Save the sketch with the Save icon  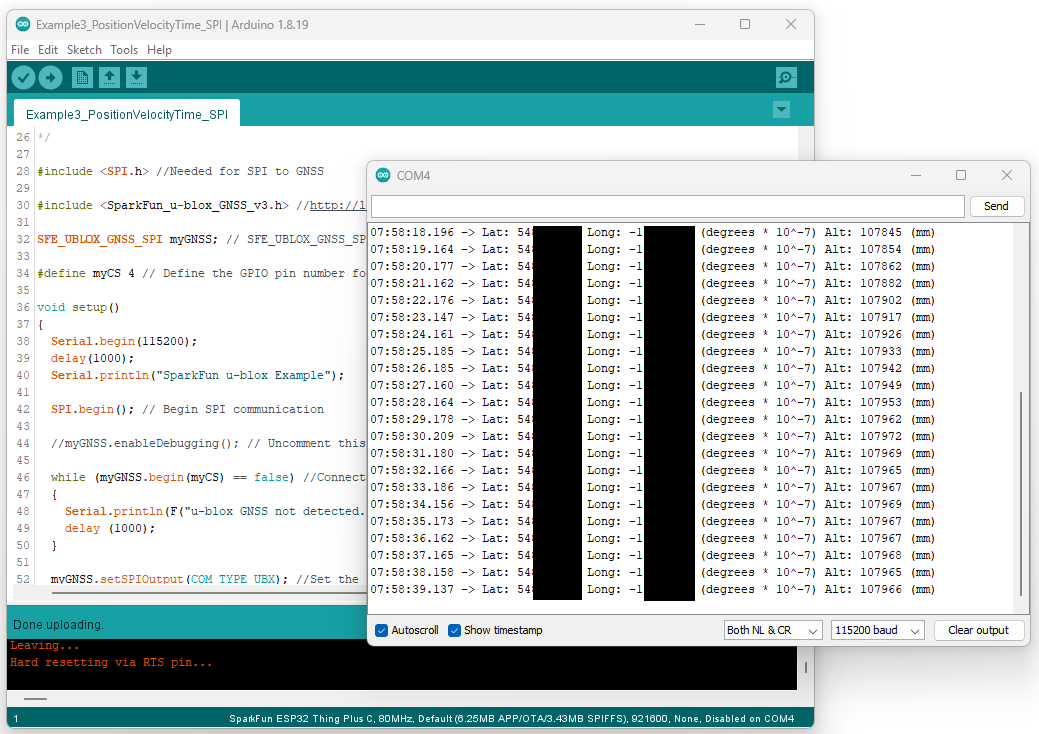coord(136,78)
